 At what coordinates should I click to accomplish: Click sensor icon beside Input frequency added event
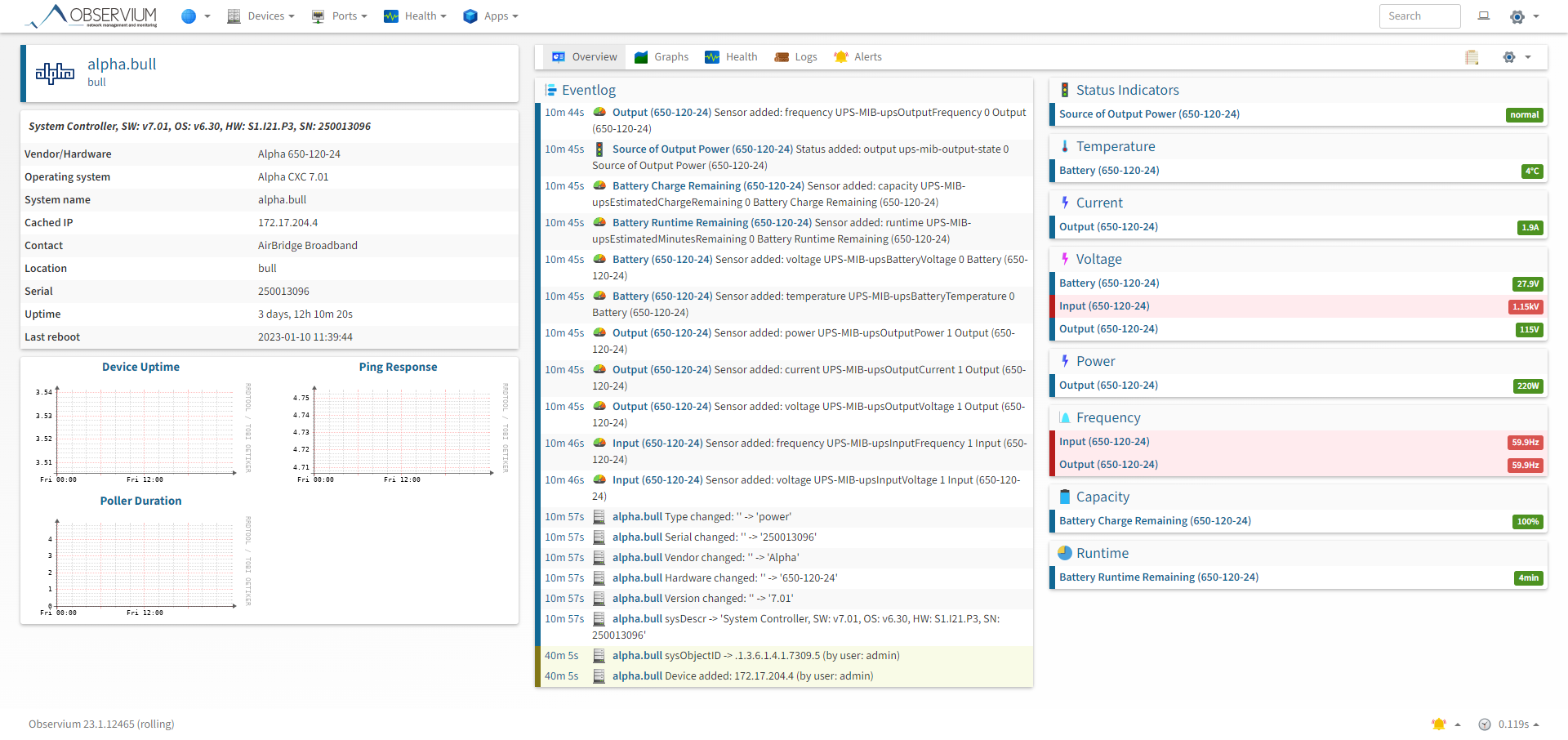click(x=599, y=443)
